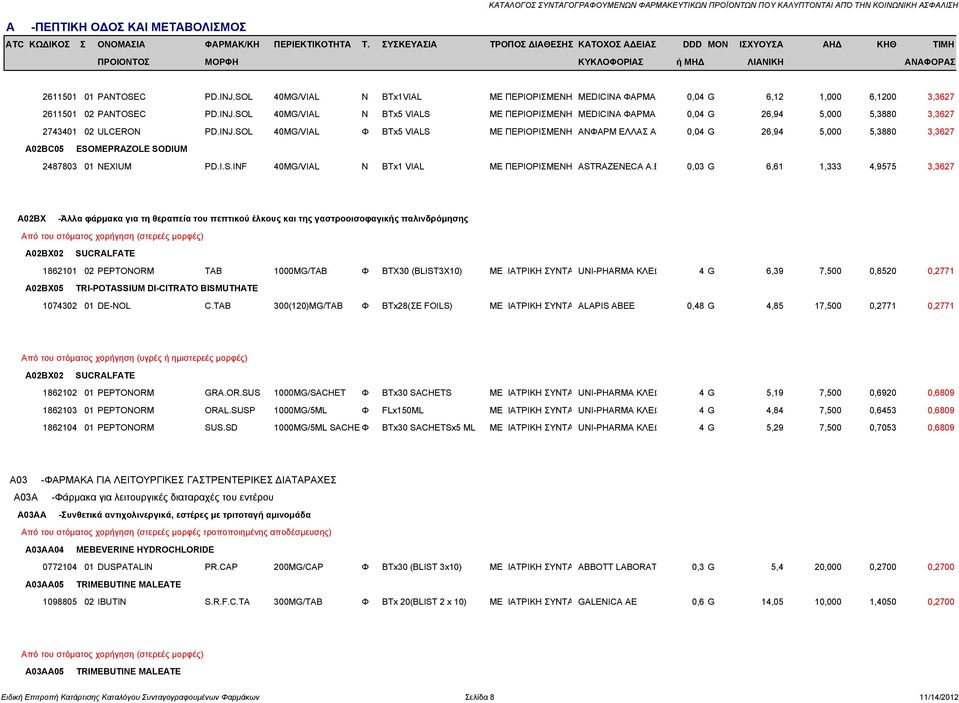This screenshot has height=703, width=959.
Task: Click red heading ending (στερεές μορφές) under A02BX
Action: pos(112,236)
